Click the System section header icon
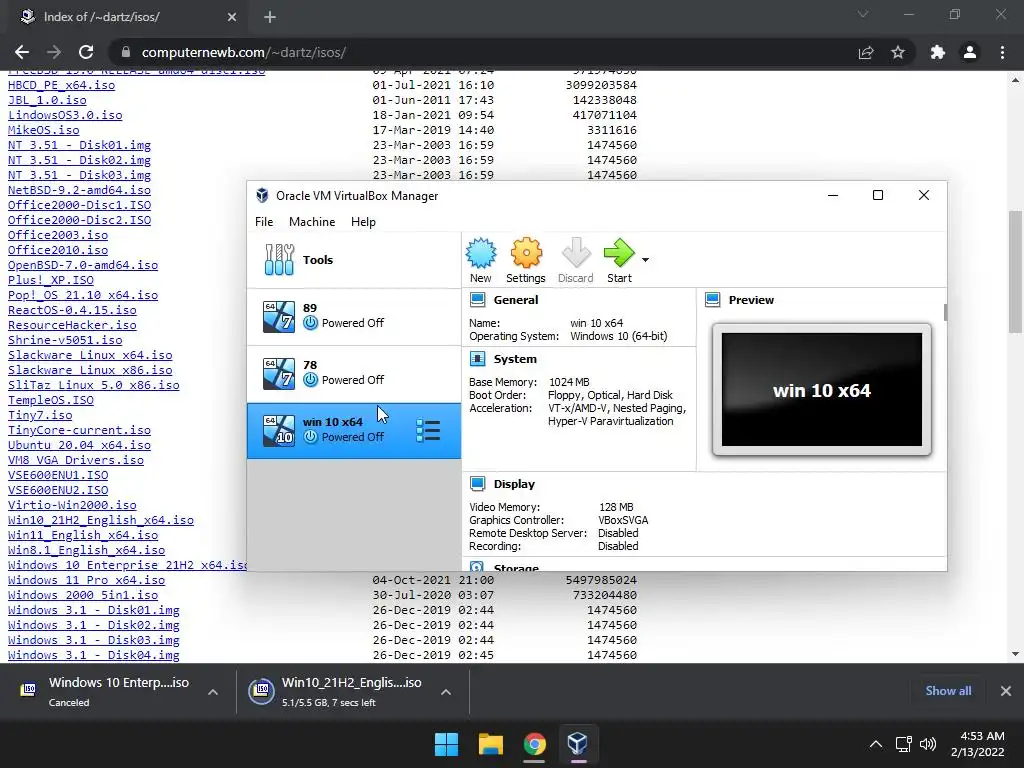 tap(477, 359)
